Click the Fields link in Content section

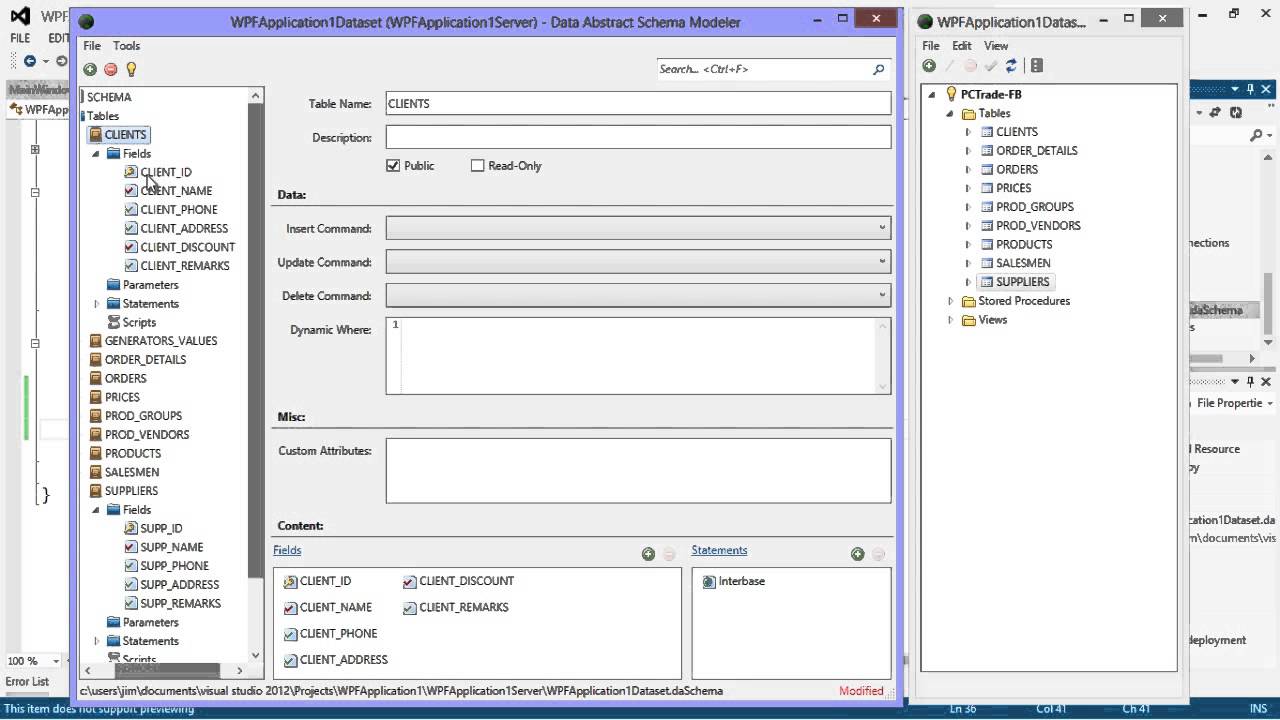pyautogui.click(x=287, y=550)
